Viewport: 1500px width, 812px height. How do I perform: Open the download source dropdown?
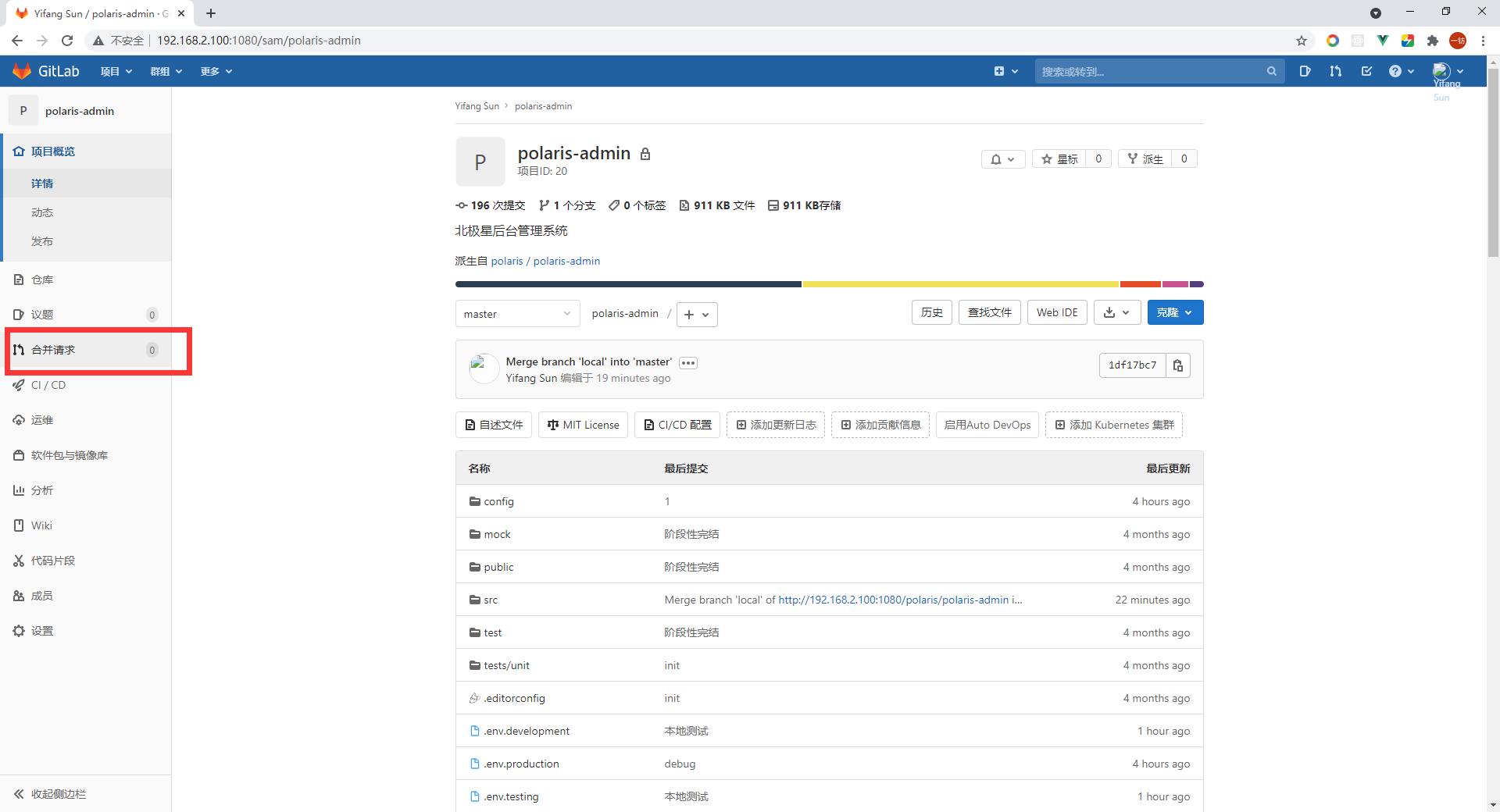(1117, 312)
